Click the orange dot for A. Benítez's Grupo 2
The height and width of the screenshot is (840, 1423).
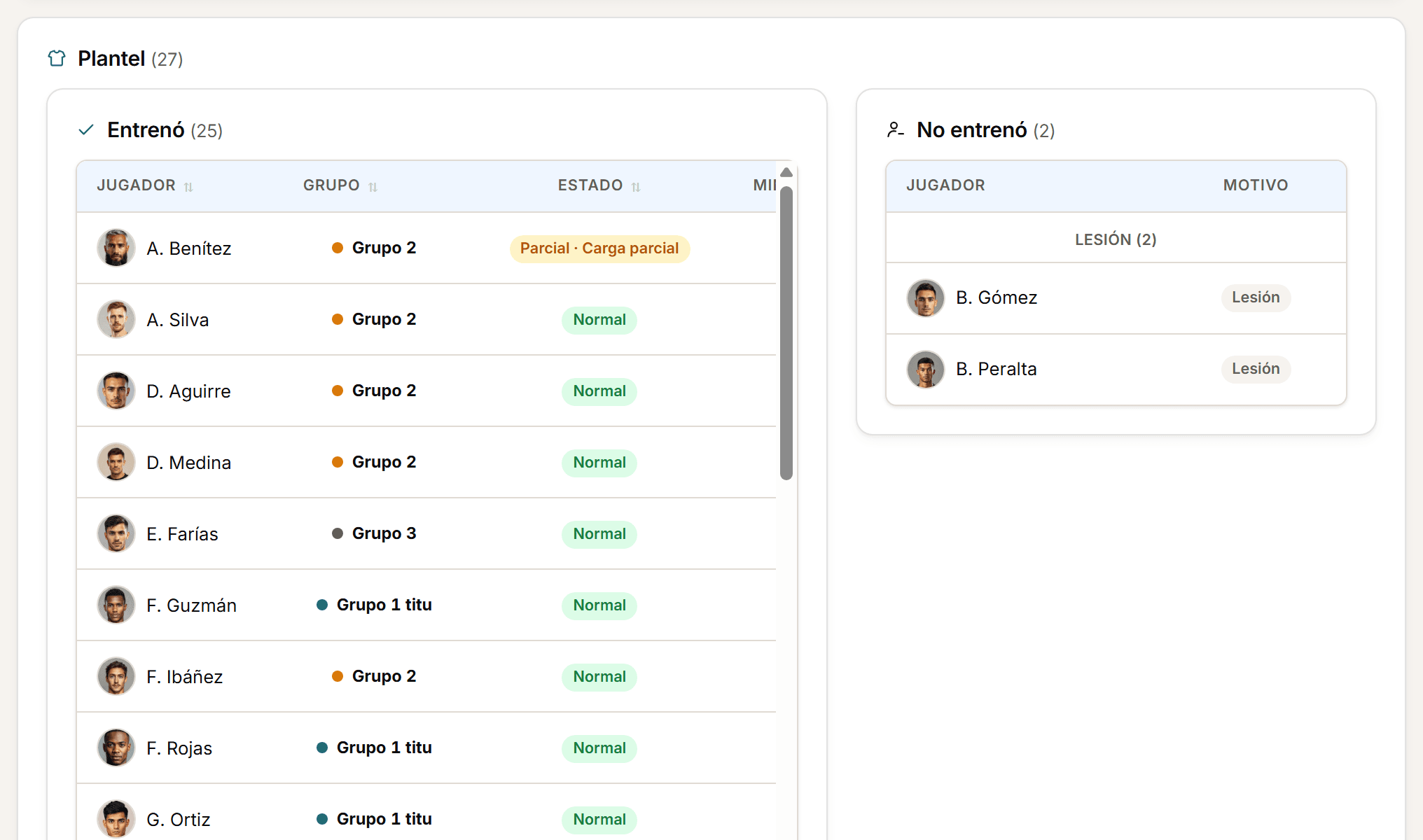[x=338, y=248]
